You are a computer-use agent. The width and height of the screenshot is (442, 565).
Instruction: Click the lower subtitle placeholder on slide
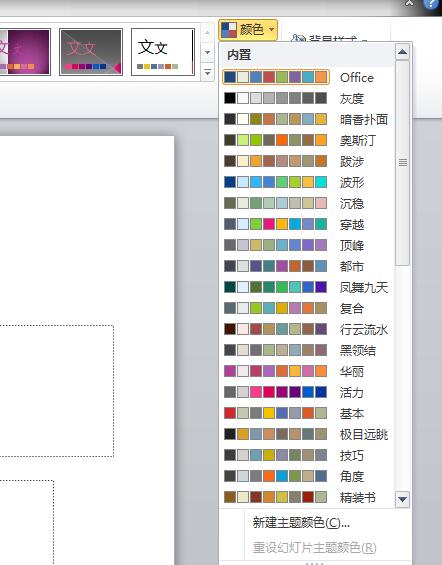[27, 522]
